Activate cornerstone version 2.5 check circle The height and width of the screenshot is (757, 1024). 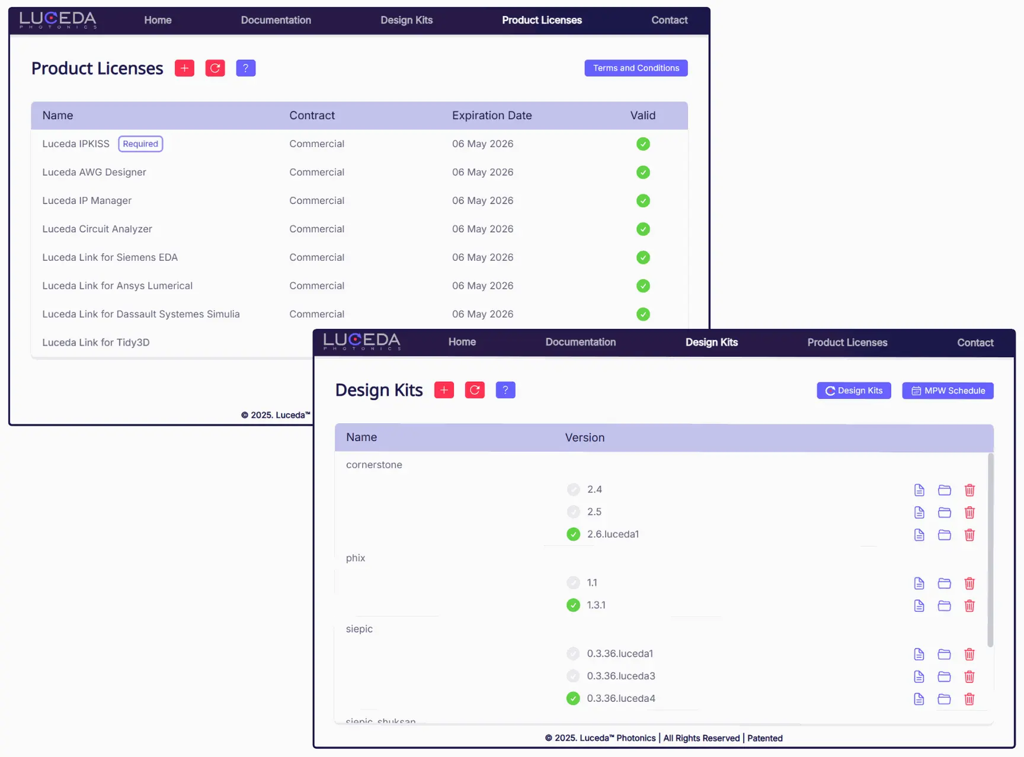pyautogui.click(x=573, y=511)
